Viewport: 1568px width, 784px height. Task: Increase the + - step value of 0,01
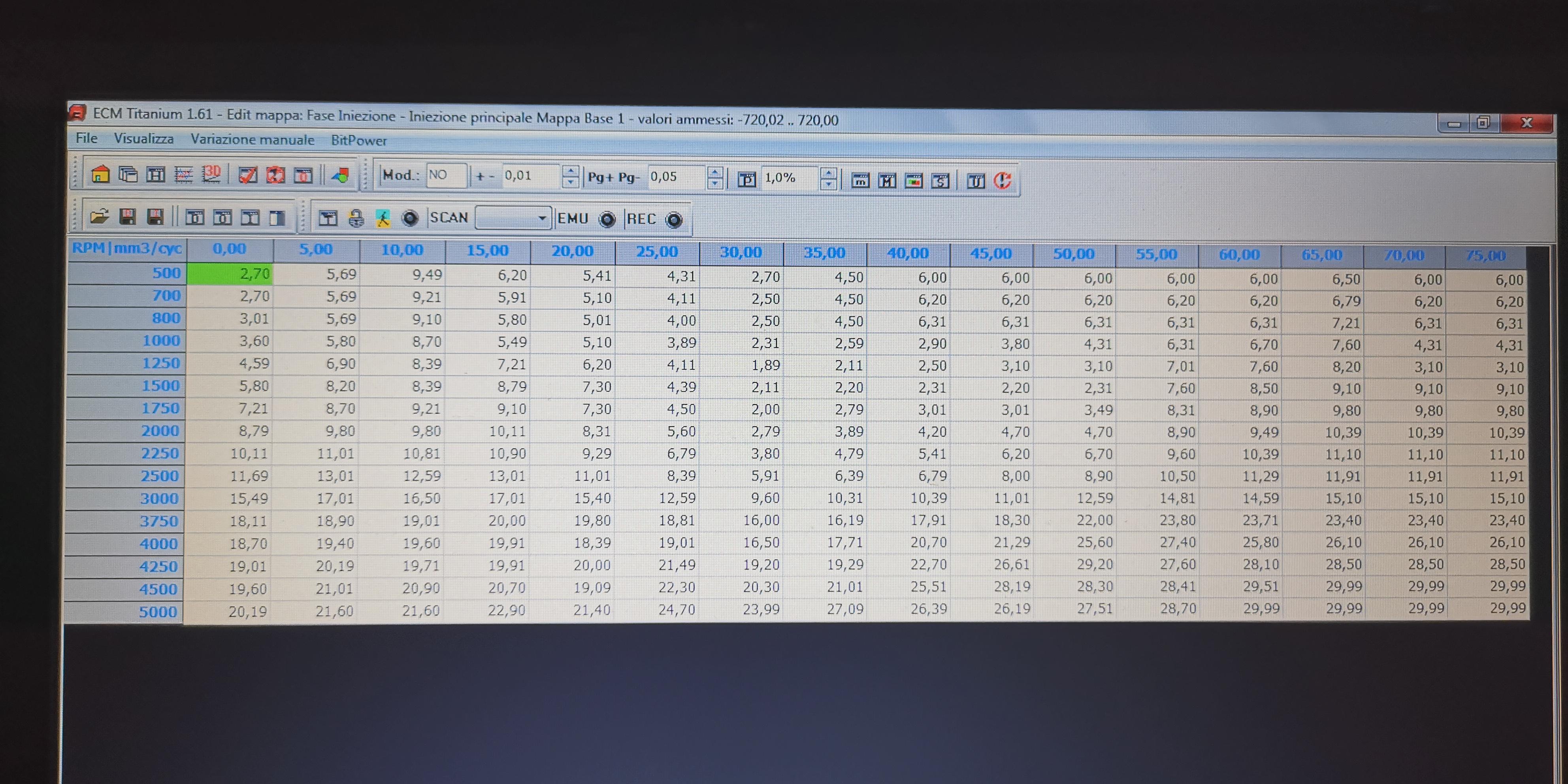coord(570,171)
